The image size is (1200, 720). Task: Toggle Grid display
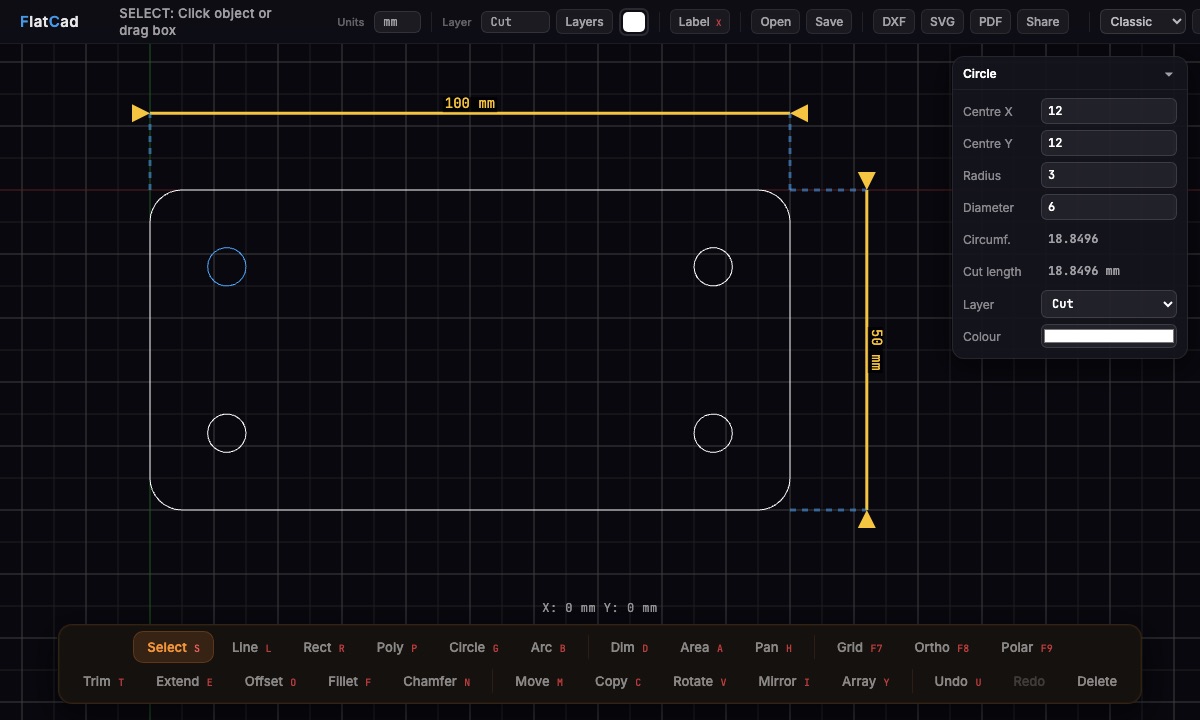(859, 647)
